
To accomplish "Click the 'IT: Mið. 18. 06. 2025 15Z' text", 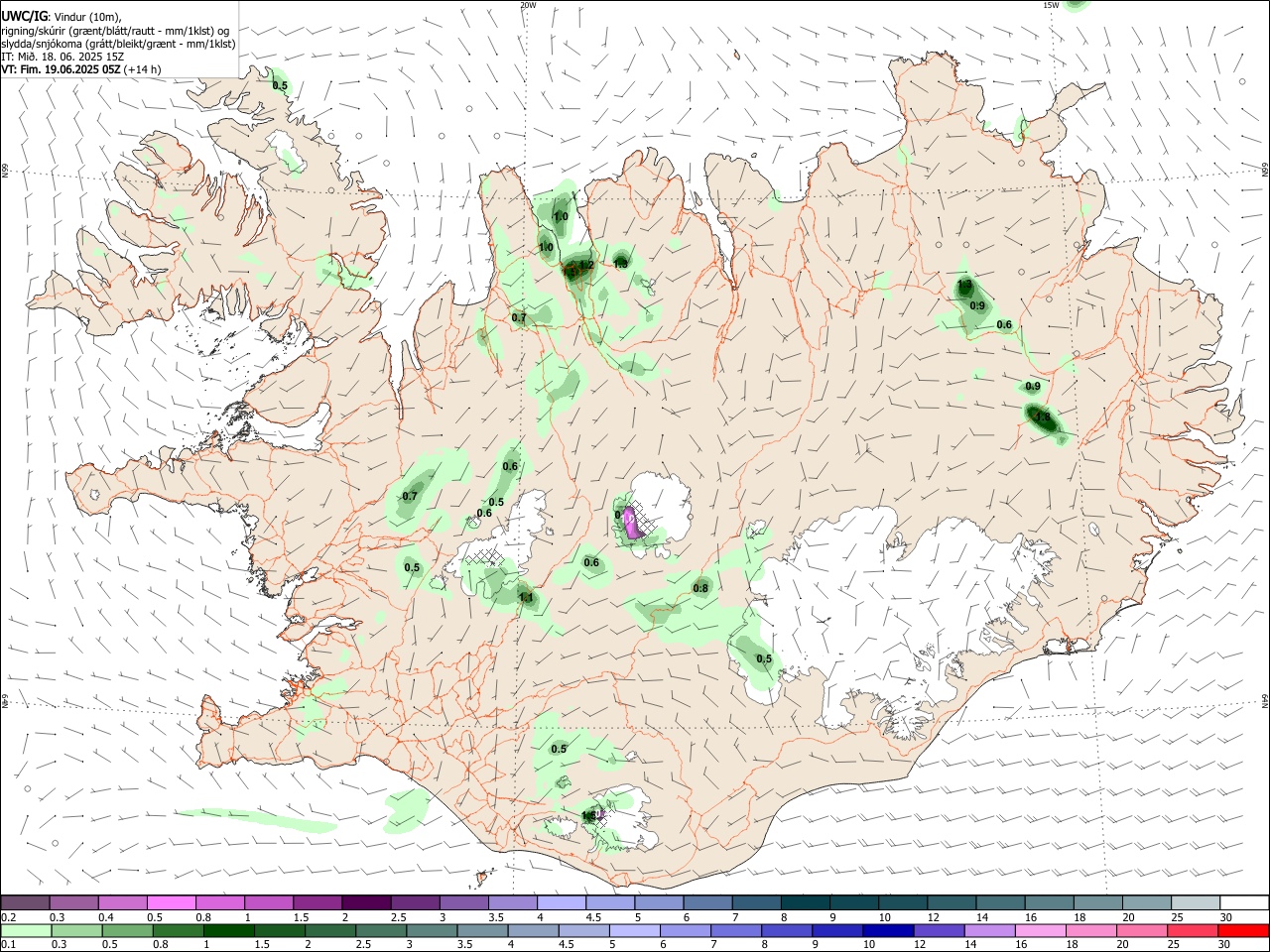I will tap(62, 57).
